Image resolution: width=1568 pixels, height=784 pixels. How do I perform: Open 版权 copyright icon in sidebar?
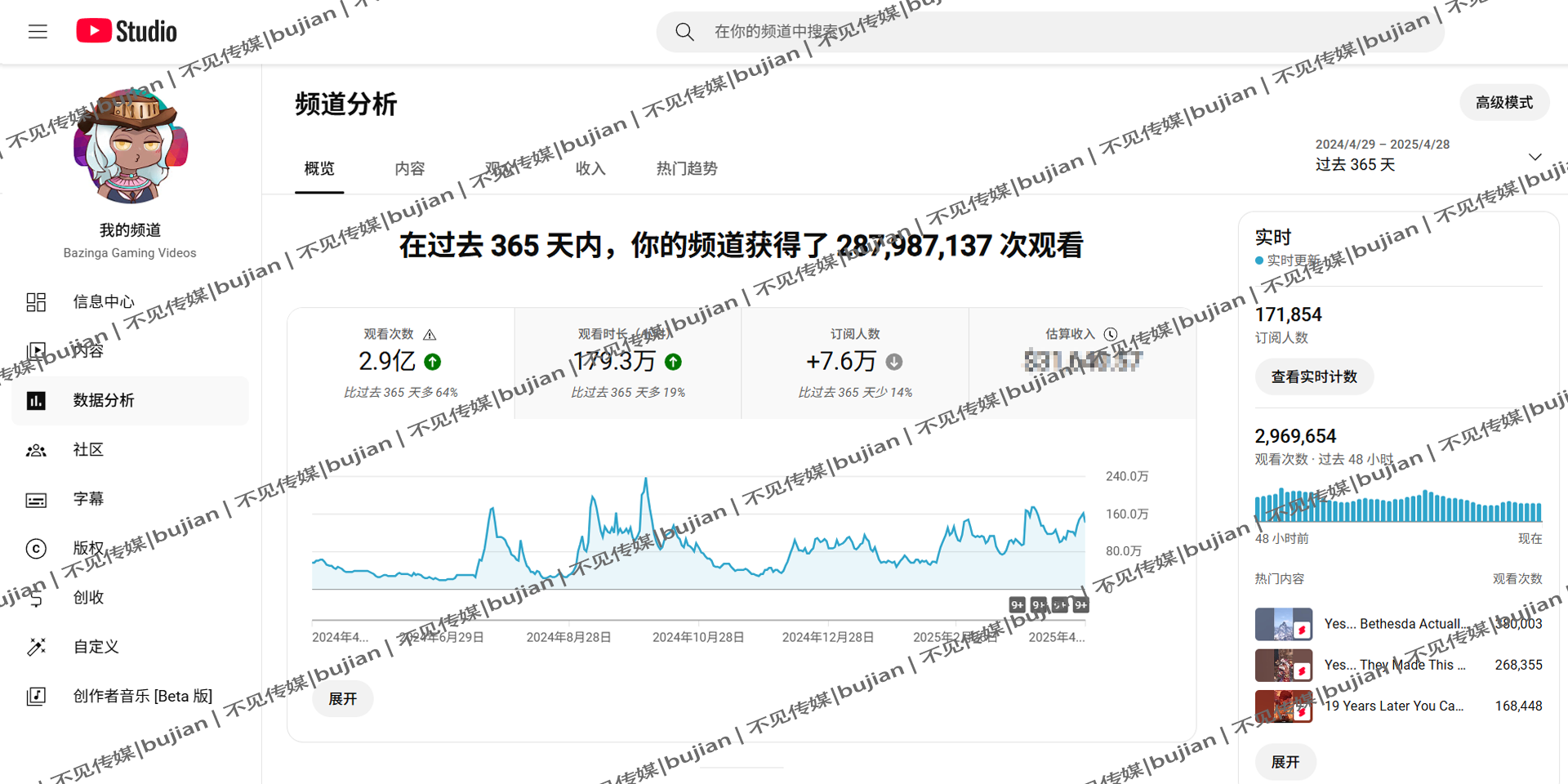36,549
